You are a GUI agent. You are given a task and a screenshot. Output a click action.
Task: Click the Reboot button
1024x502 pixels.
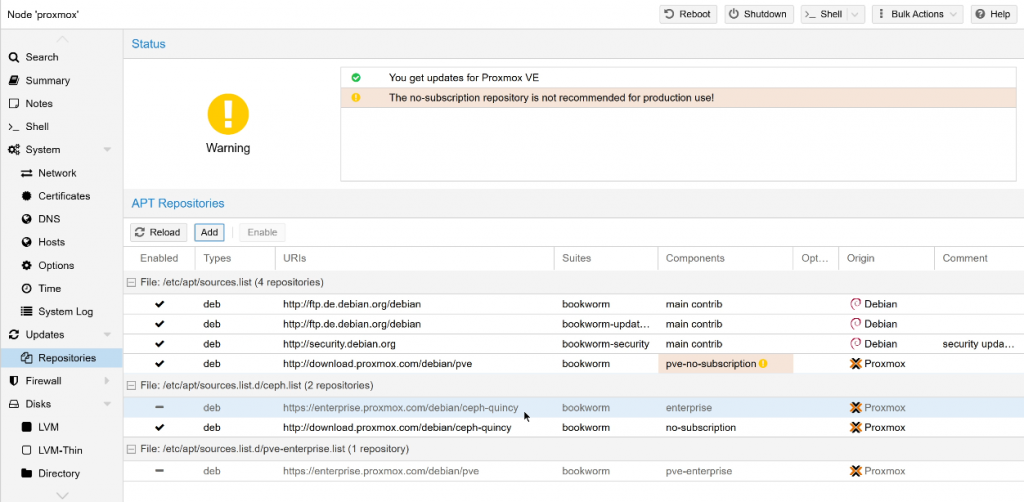point(688,14)
